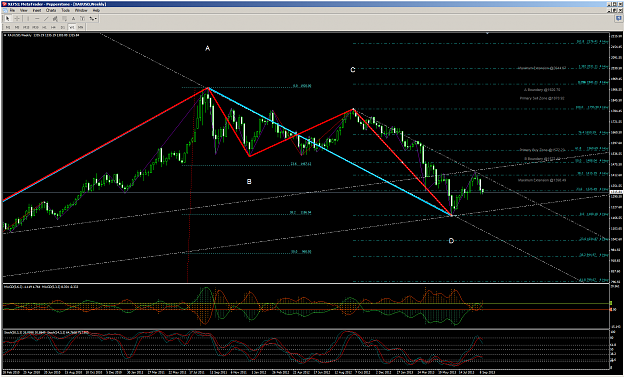Select the Text Label tool

[x=83, y=19]
